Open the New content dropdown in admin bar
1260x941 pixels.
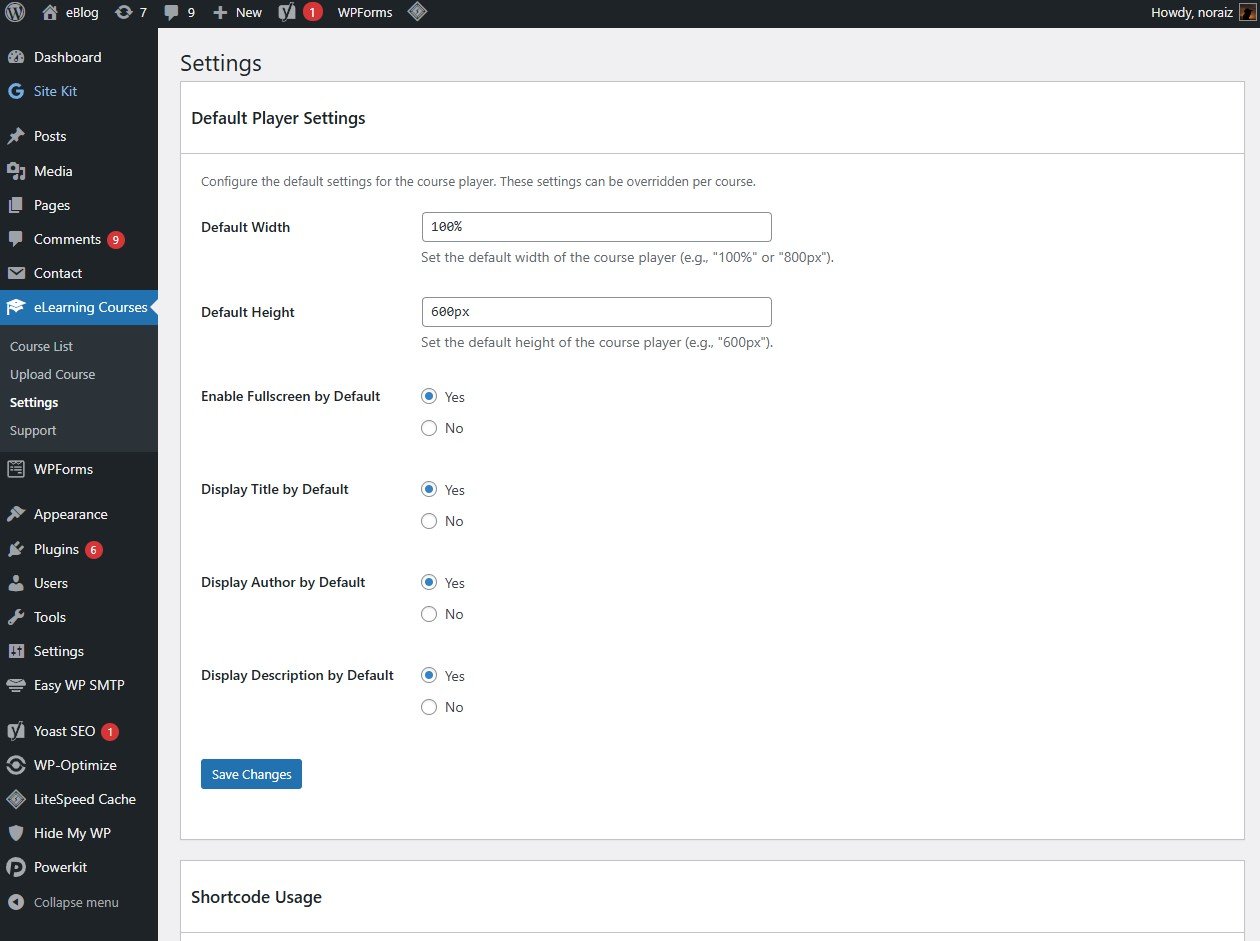[236, 12]
